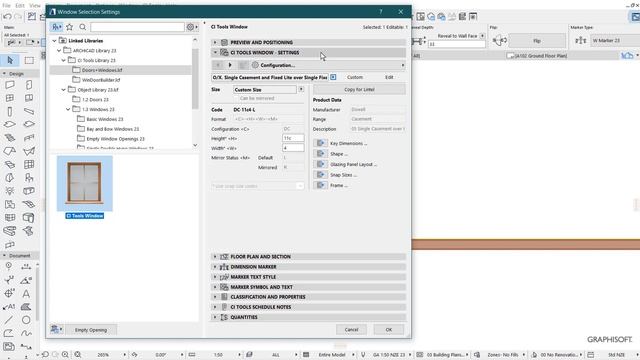Click the library search text field

pyautogui.click(x=137, y=27)
